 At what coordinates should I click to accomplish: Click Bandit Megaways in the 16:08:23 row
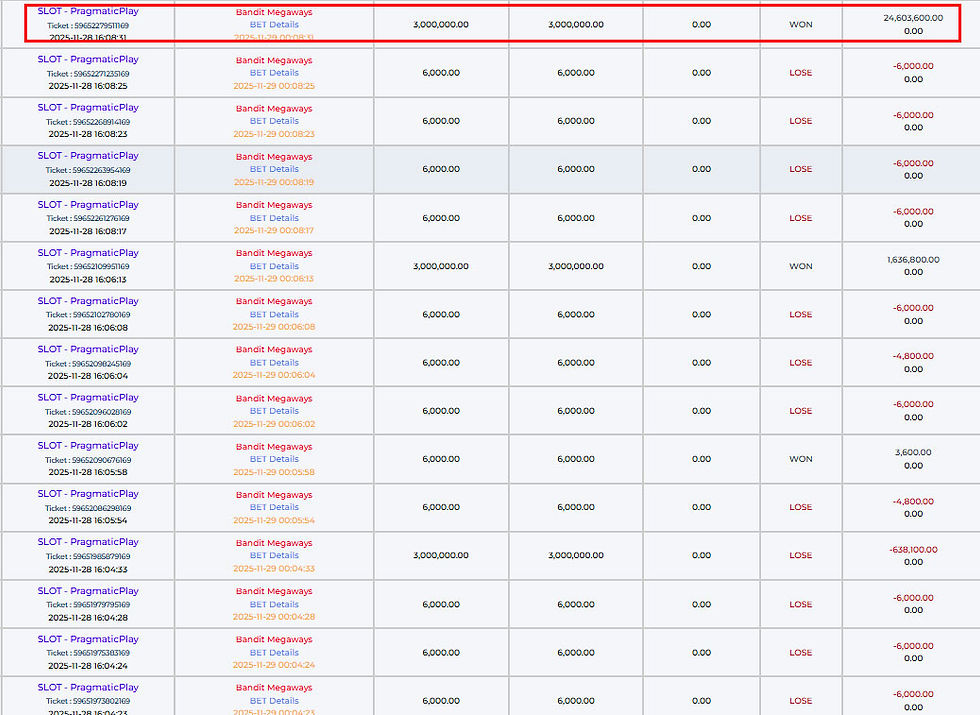274,108
